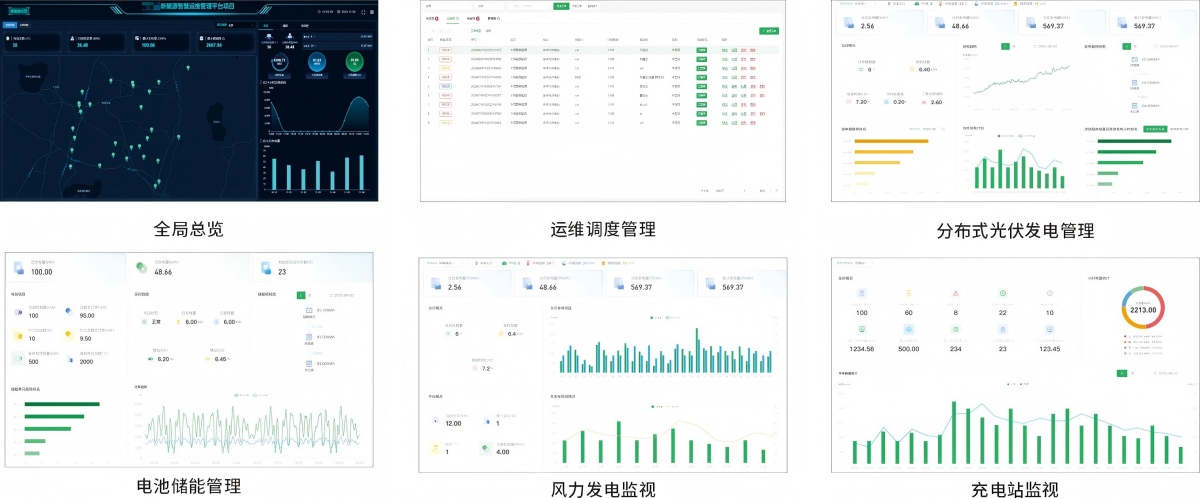1200x498 pixels.
Task: Open the region dropdown above the map
Action: tap(236, 23)
